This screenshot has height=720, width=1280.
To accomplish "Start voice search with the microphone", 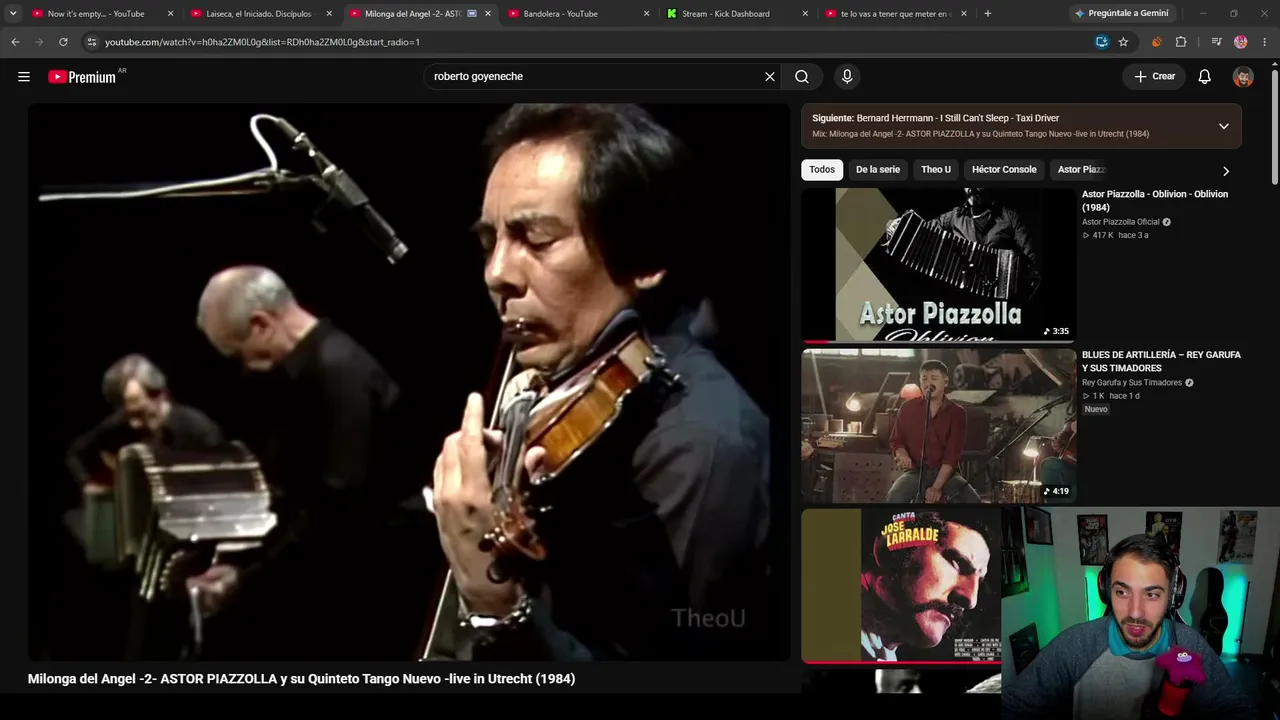I will 847,77.
